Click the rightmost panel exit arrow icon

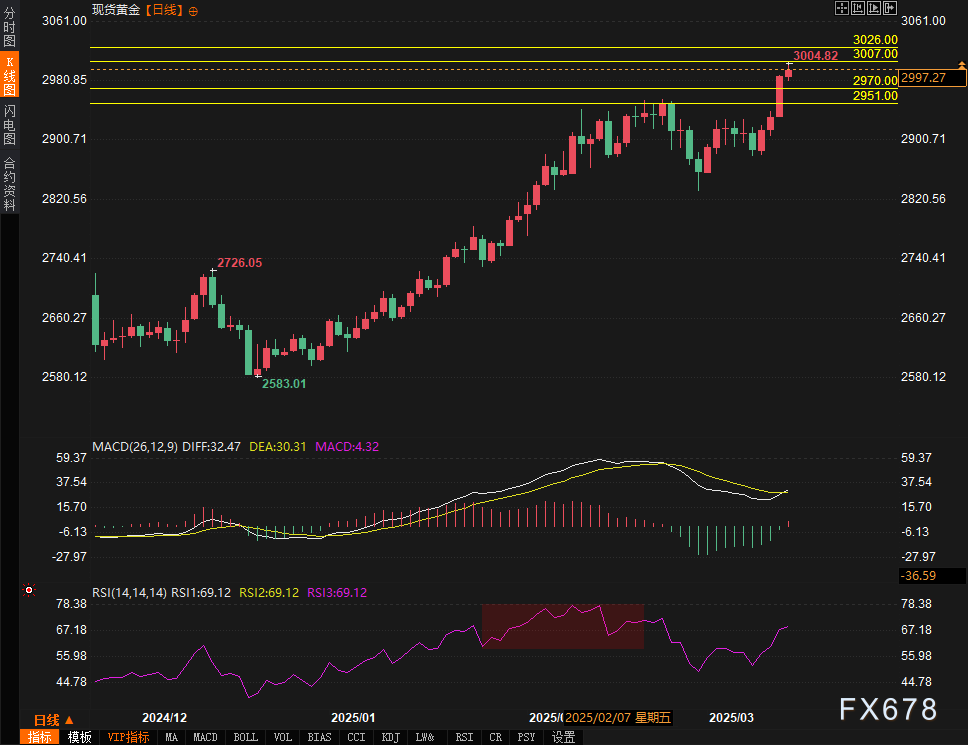889,8
